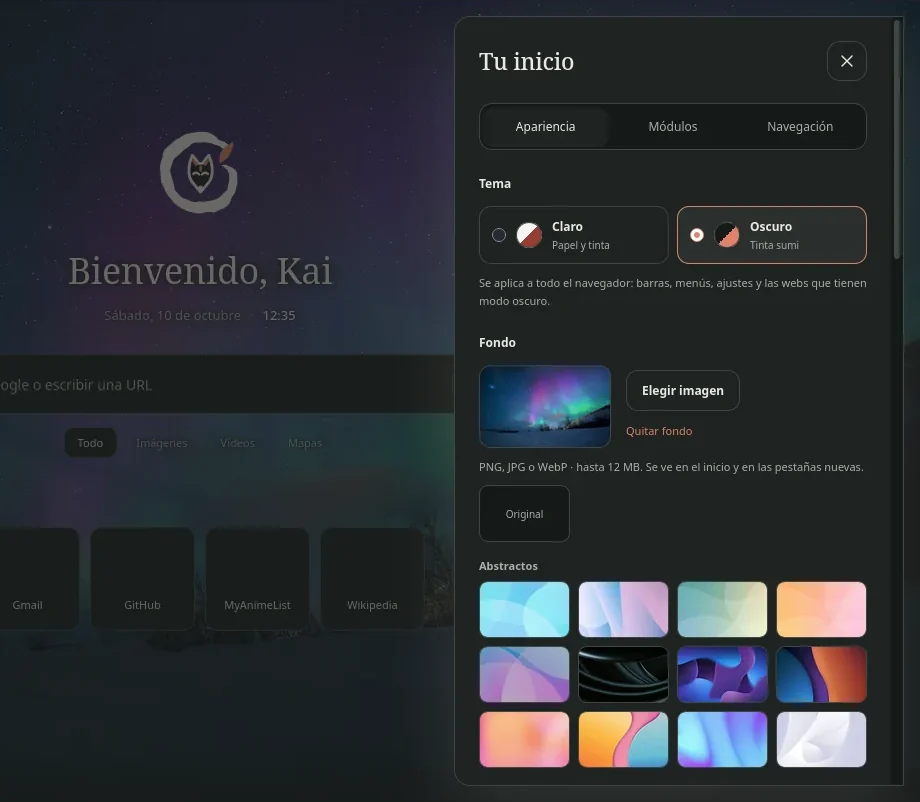Go to the Navegación tab

tap(800, 127)
